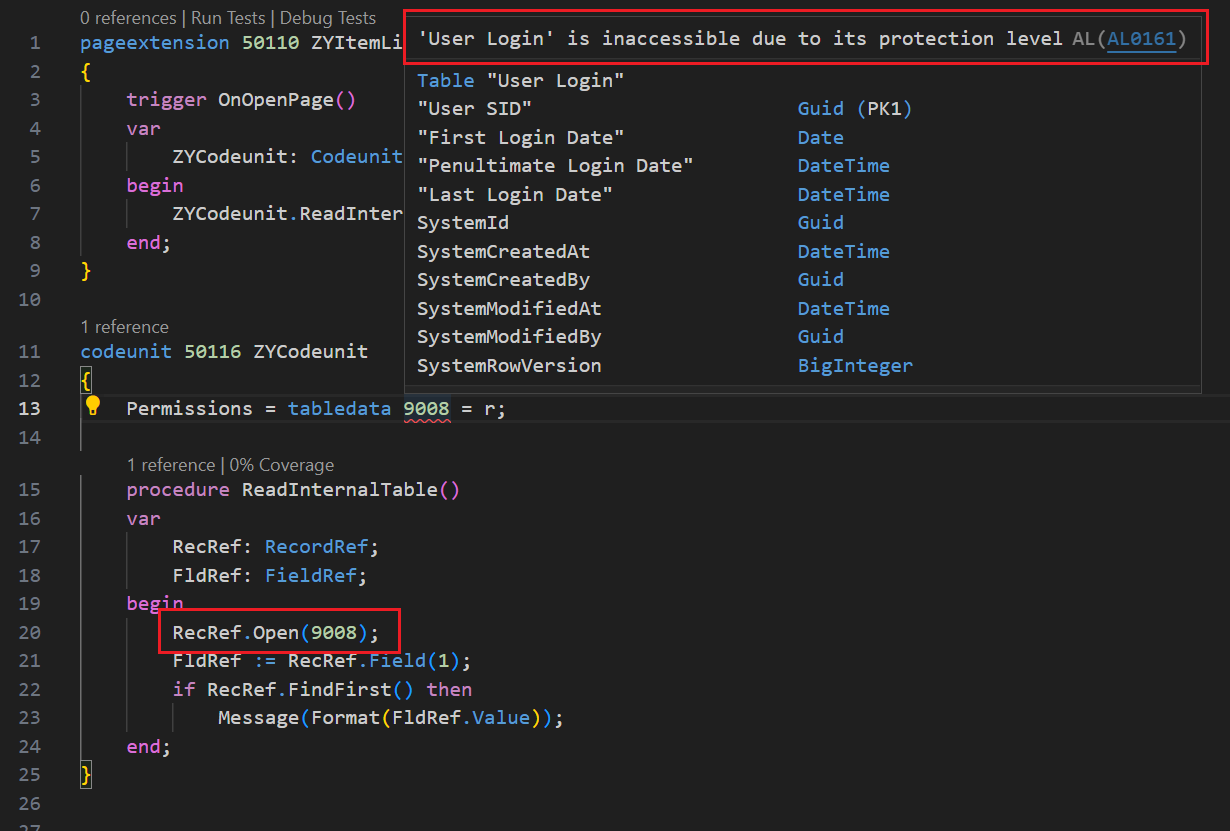Open 1 reference link above ReadInternalTable procedure

[170, 465]
